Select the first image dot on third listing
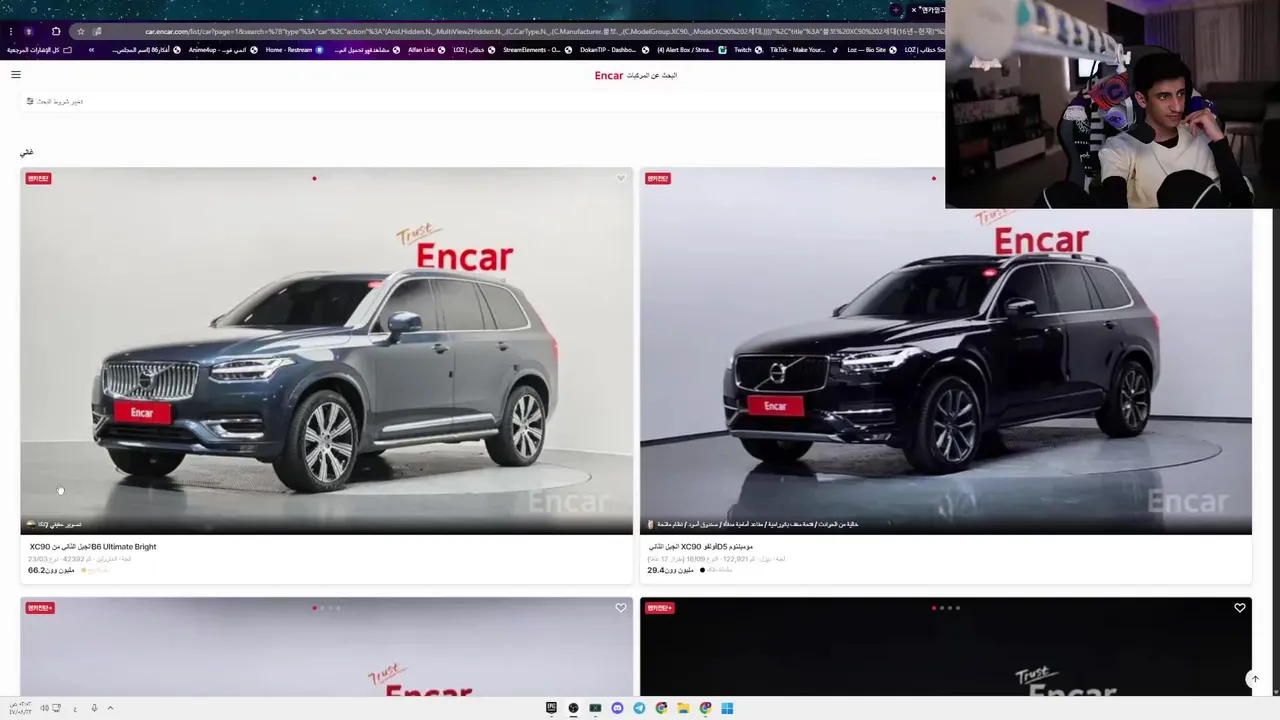Screen dimensions: 1280x720 (x=314, y=608)
